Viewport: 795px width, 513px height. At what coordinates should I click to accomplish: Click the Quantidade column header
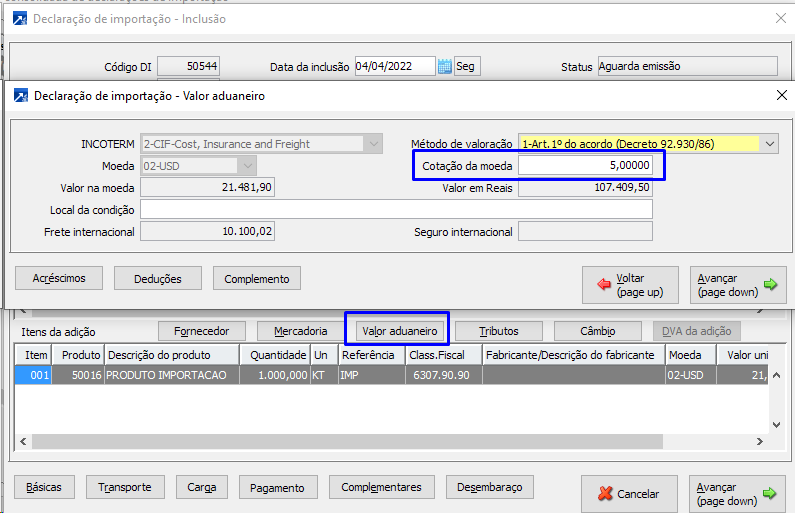click(x=275, y=355)
